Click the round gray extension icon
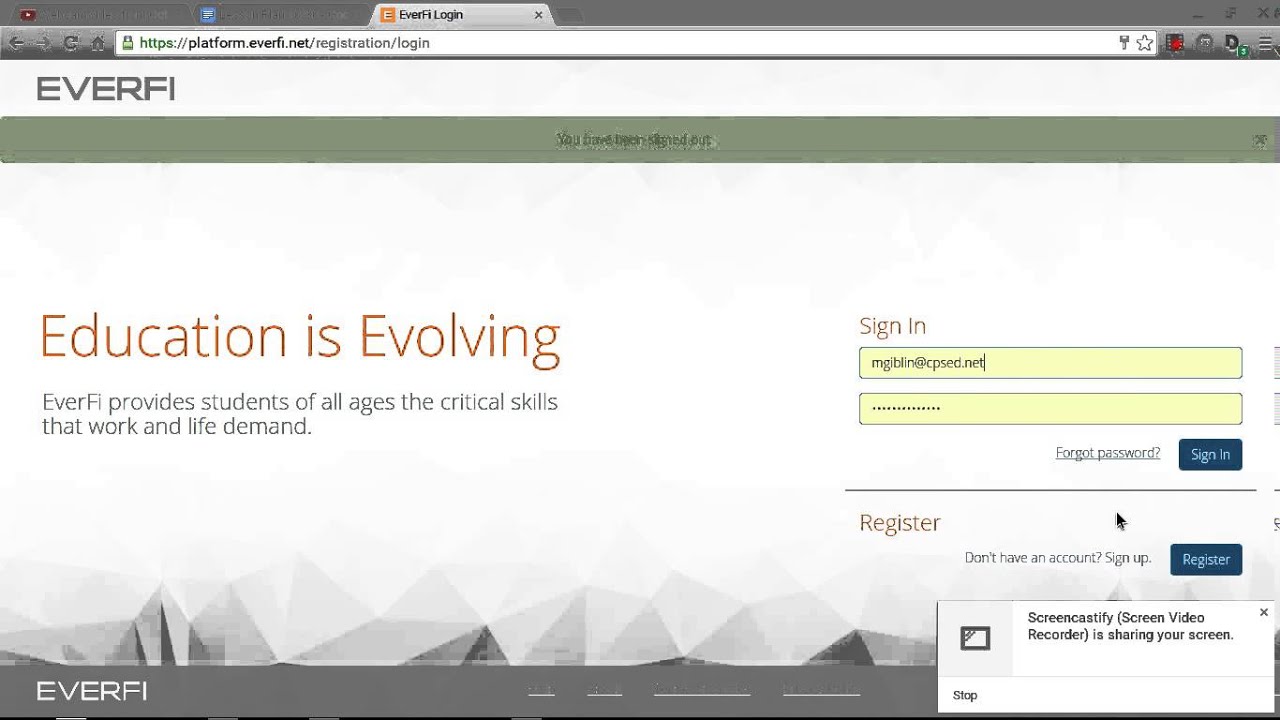Viewport: 1280px width, 720px height. tap(1205, 43)
